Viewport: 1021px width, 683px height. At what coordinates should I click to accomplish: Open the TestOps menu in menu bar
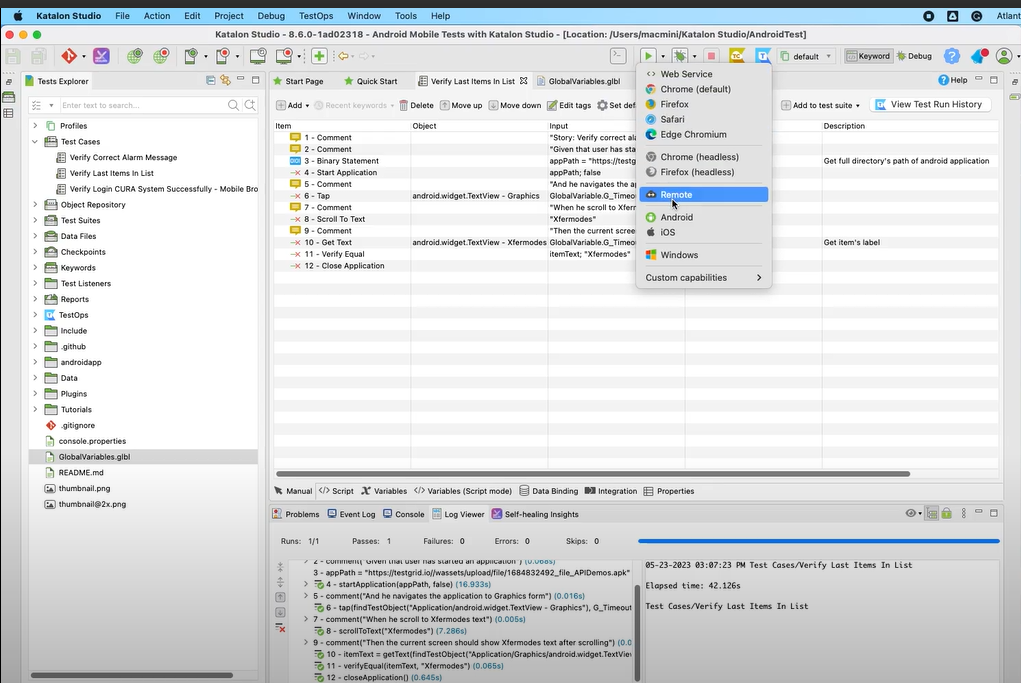point(316,16)
